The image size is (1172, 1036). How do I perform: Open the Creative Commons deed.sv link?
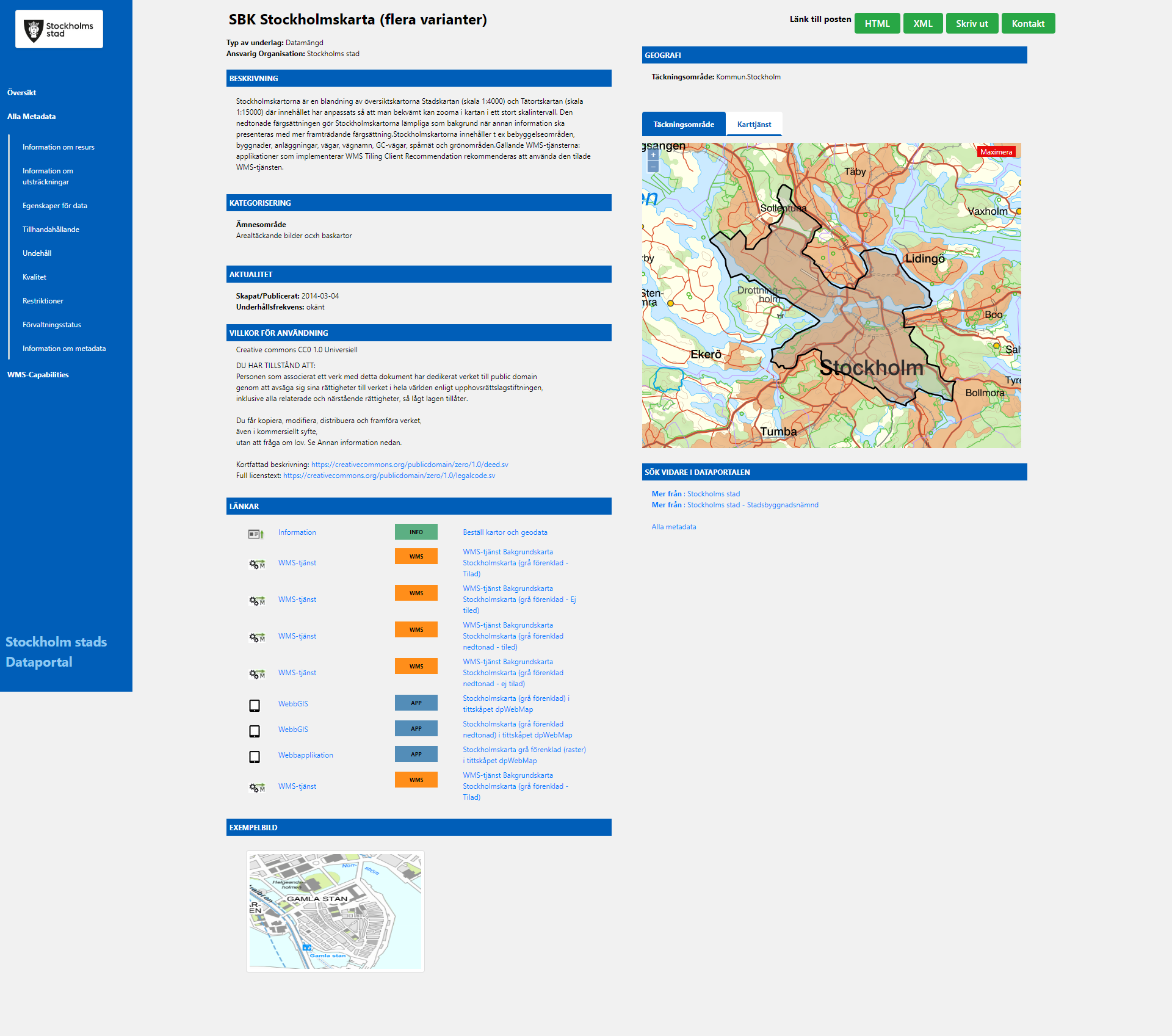click(x=410, y=465)
